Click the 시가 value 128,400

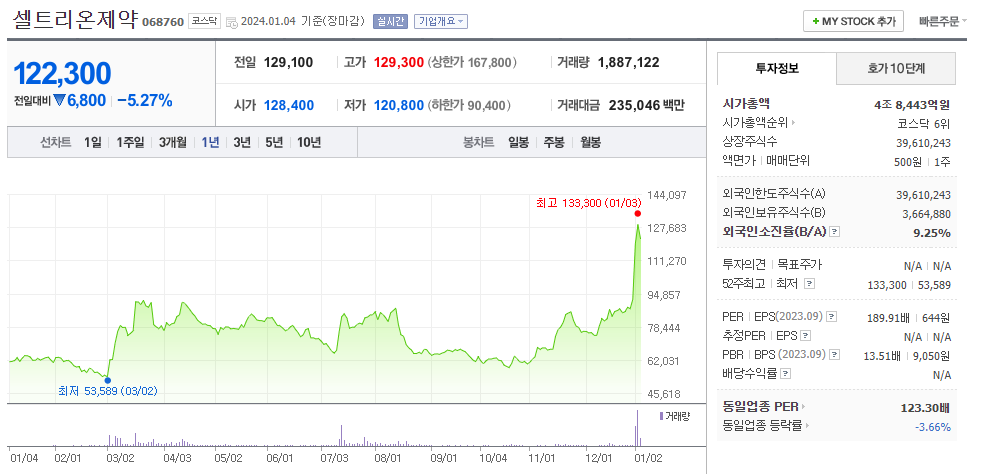(289, 105)
